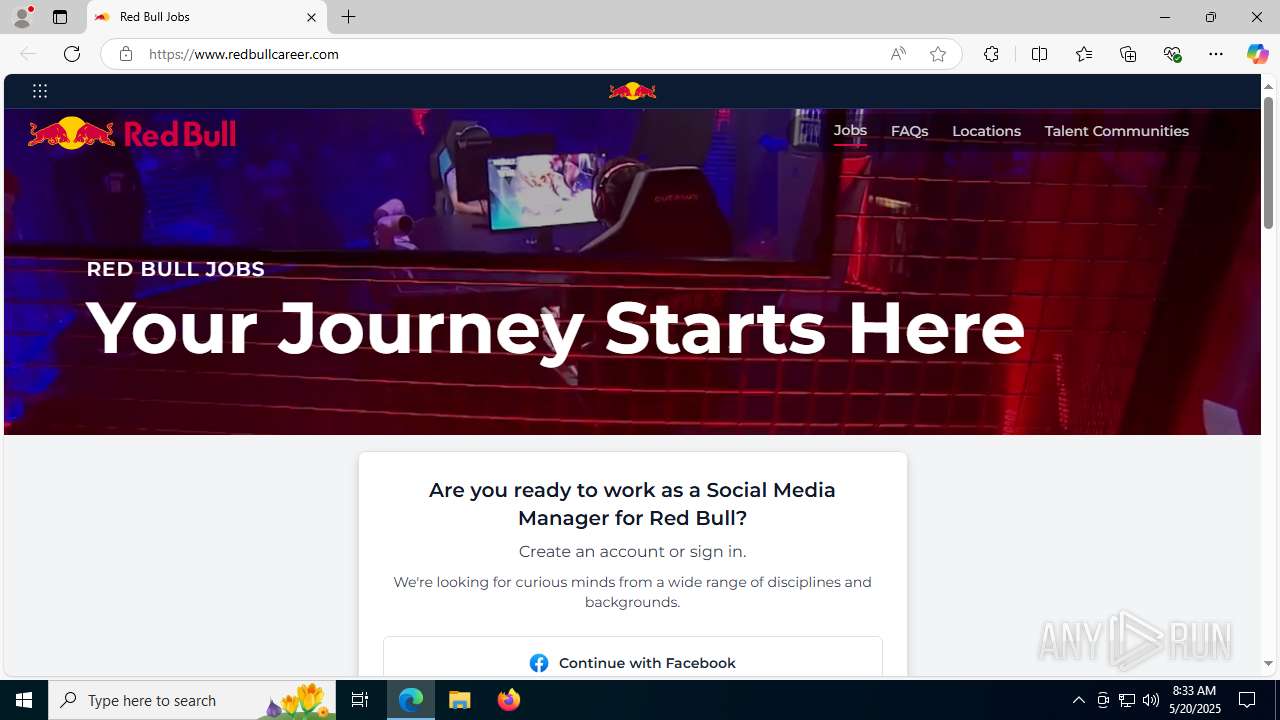View site information lock icon
Screen dimensions: 1280x720
point(125,54)
